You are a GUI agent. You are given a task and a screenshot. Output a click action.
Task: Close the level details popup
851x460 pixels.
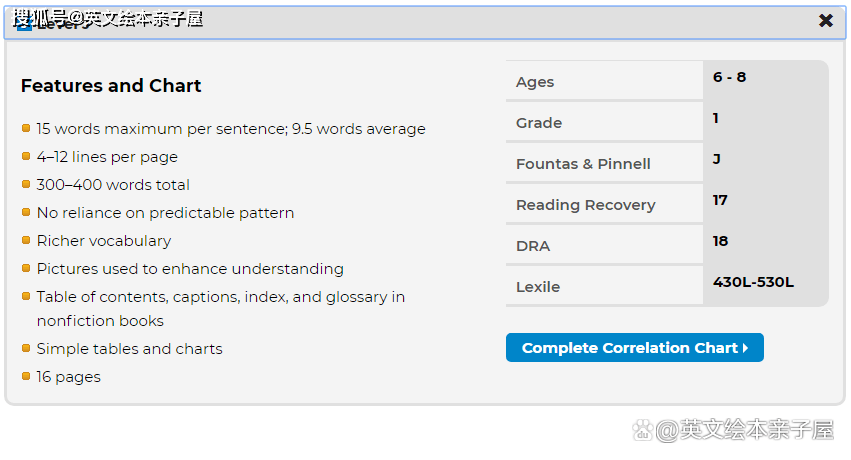click(826, 21)
